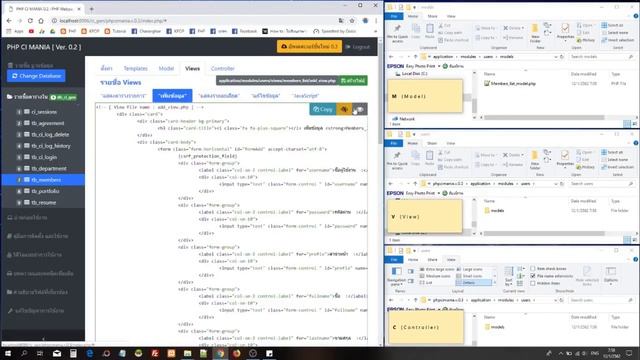Switch to the Templates tab
Screen dimensions: 640x360
click(x=136, y=68)
